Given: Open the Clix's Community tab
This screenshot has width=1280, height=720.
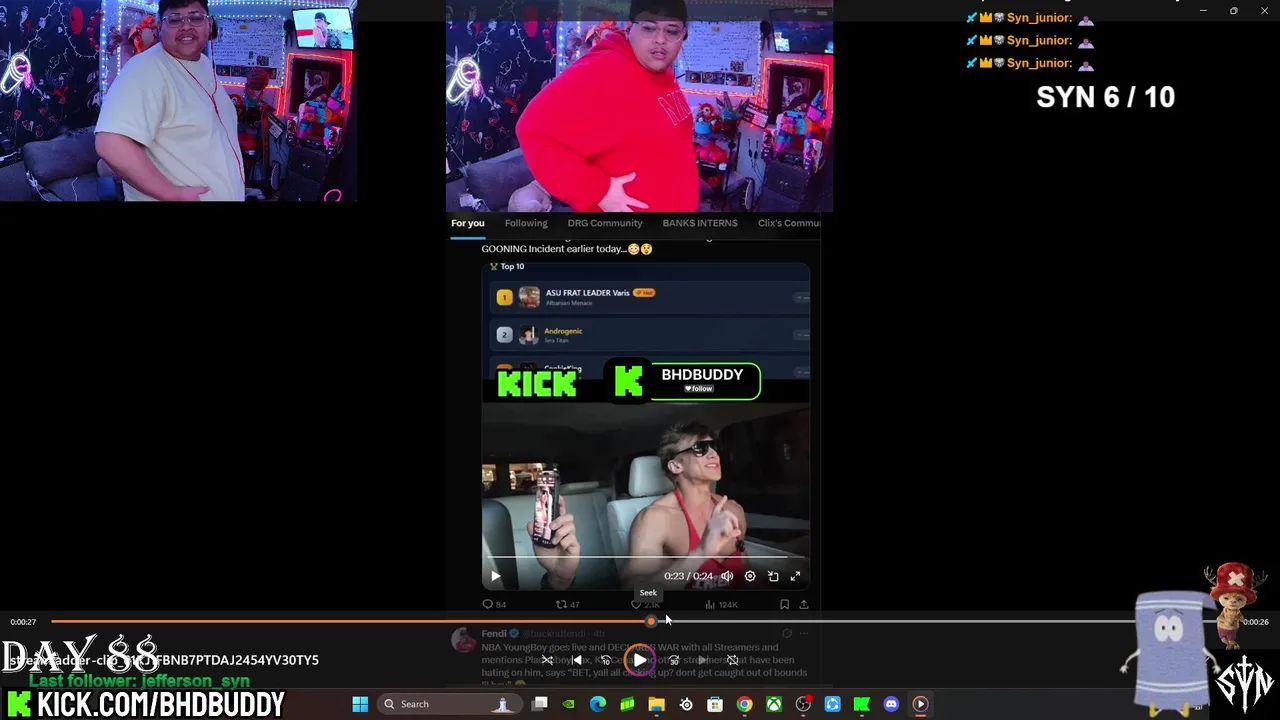Looking at the screenshot, I should point(789,223).
